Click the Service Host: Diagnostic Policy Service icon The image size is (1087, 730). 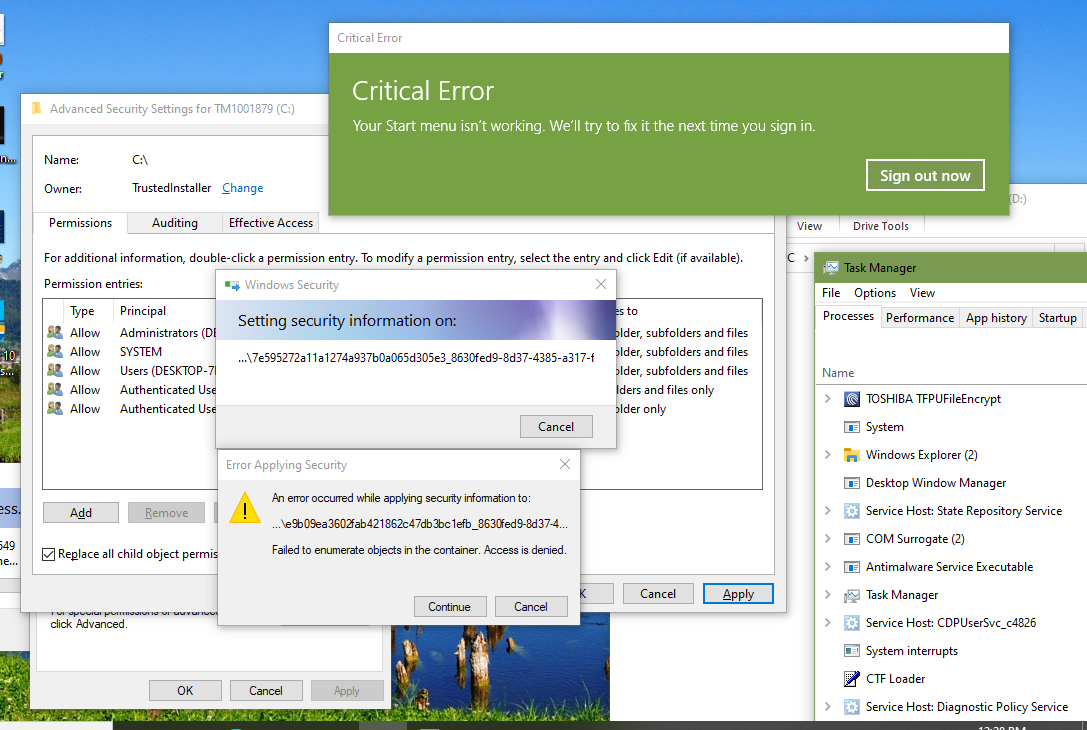851,706
